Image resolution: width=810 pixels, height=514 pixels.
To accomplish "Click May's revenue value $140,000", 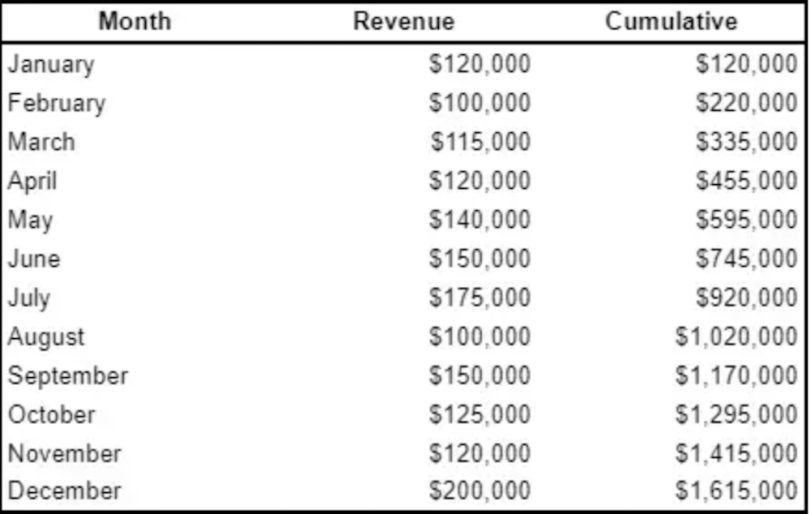I will click(x=480, y=220).
